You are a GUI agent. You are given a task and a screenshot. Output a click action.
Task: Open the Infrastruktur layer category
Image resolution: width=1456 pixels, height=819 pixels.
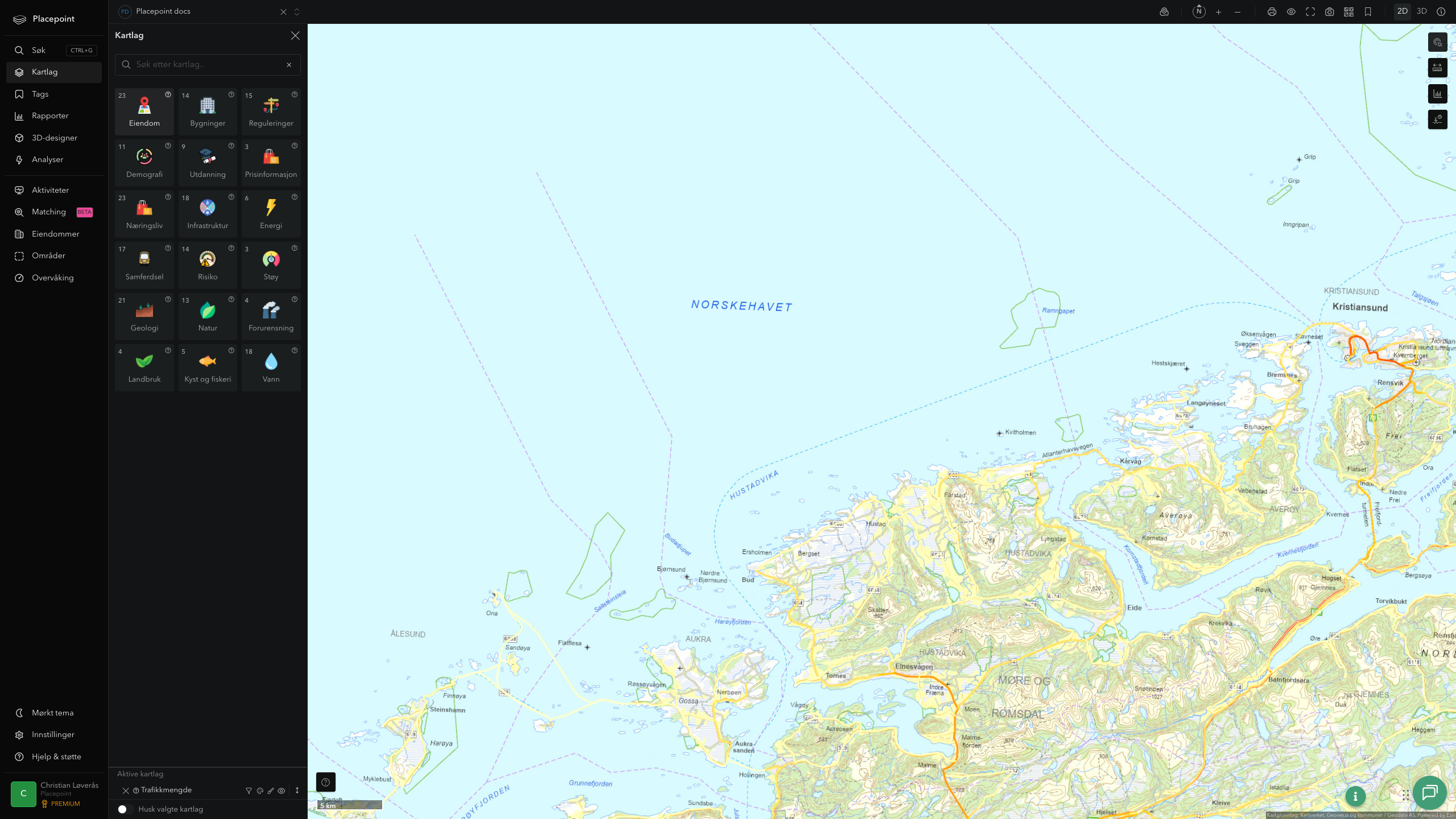click(x=208, y=214)
